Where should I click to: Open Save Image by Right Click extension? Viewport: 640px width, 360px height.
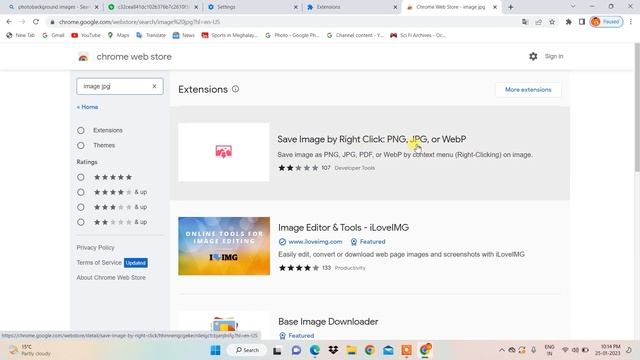click(371, 139)
